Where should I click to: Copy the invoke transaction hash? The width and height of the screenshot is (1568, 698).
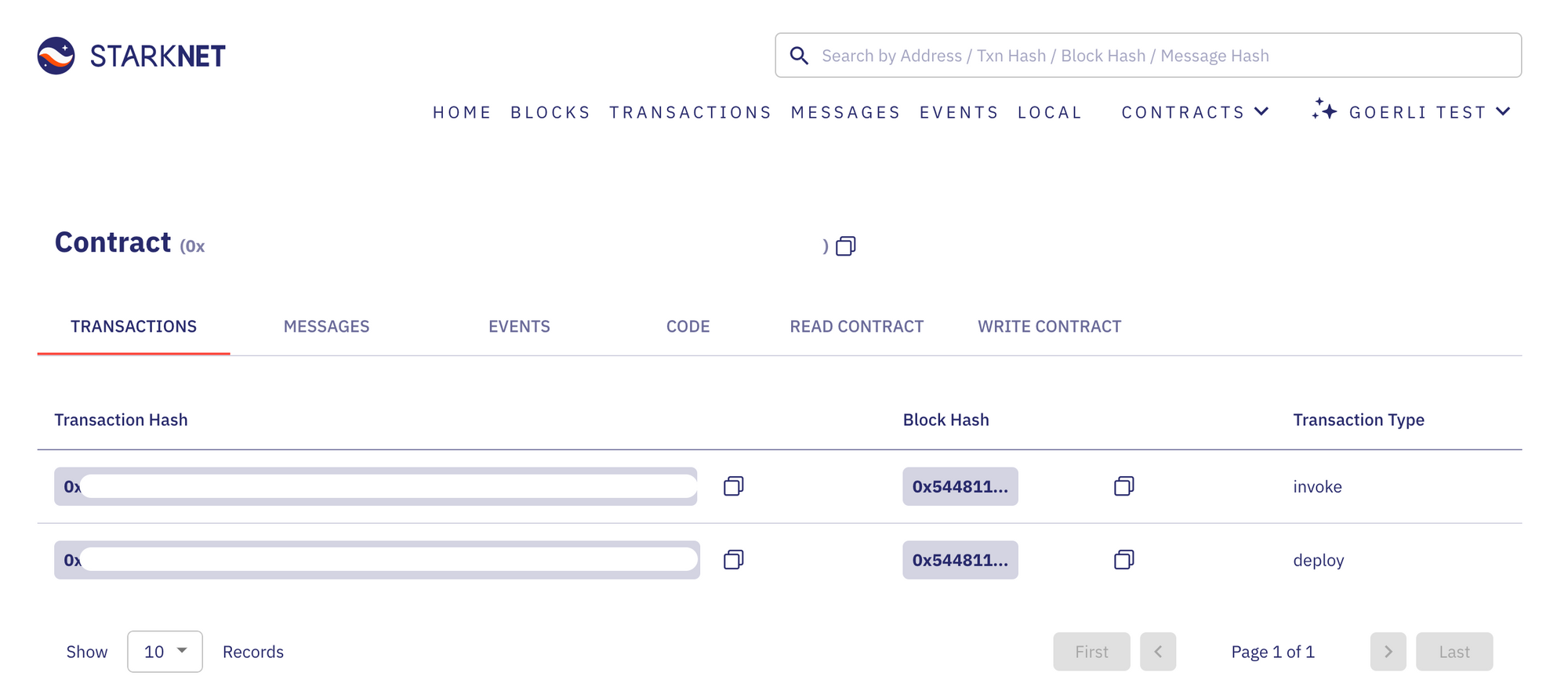click(x=734, y=486)
